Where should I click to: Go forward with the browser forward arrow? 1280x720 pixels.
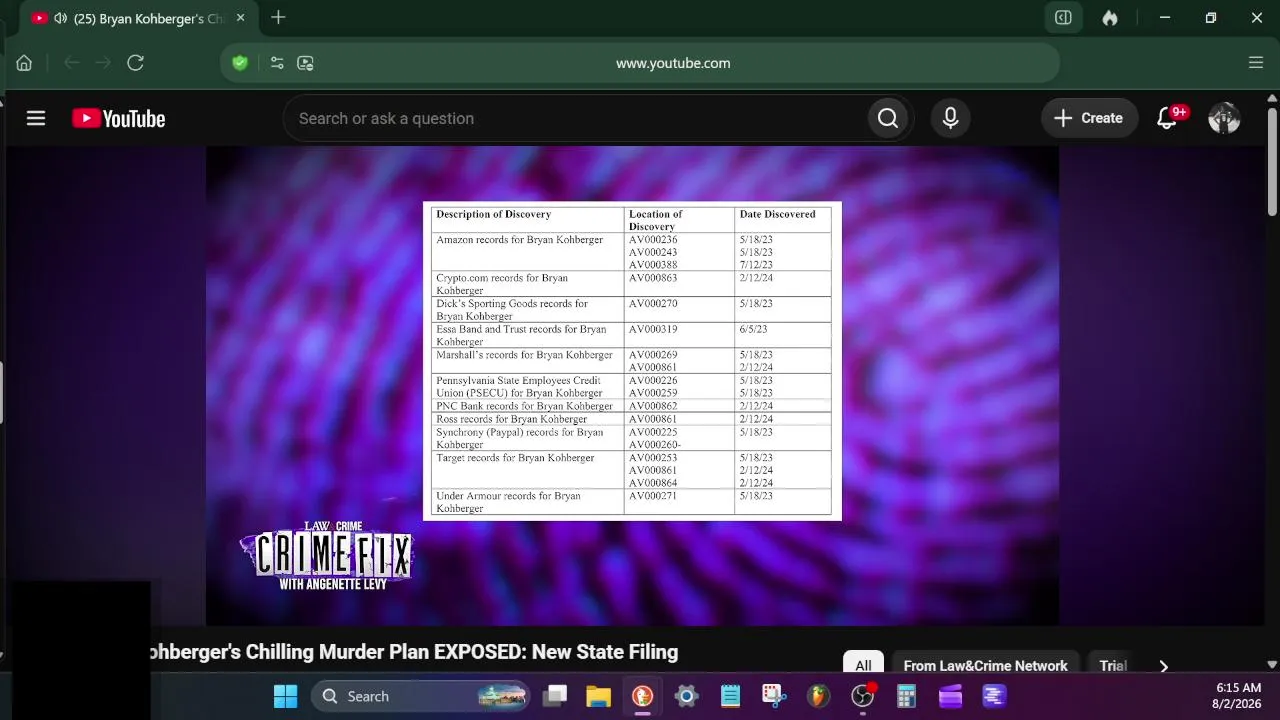click(103, 63)
